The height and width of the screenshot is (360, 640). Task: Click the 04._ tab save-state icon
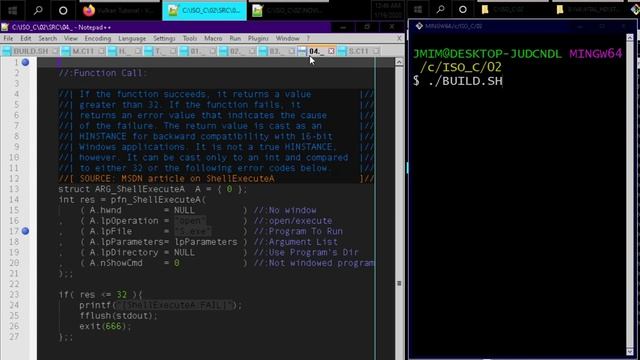(x=302, y=51)
